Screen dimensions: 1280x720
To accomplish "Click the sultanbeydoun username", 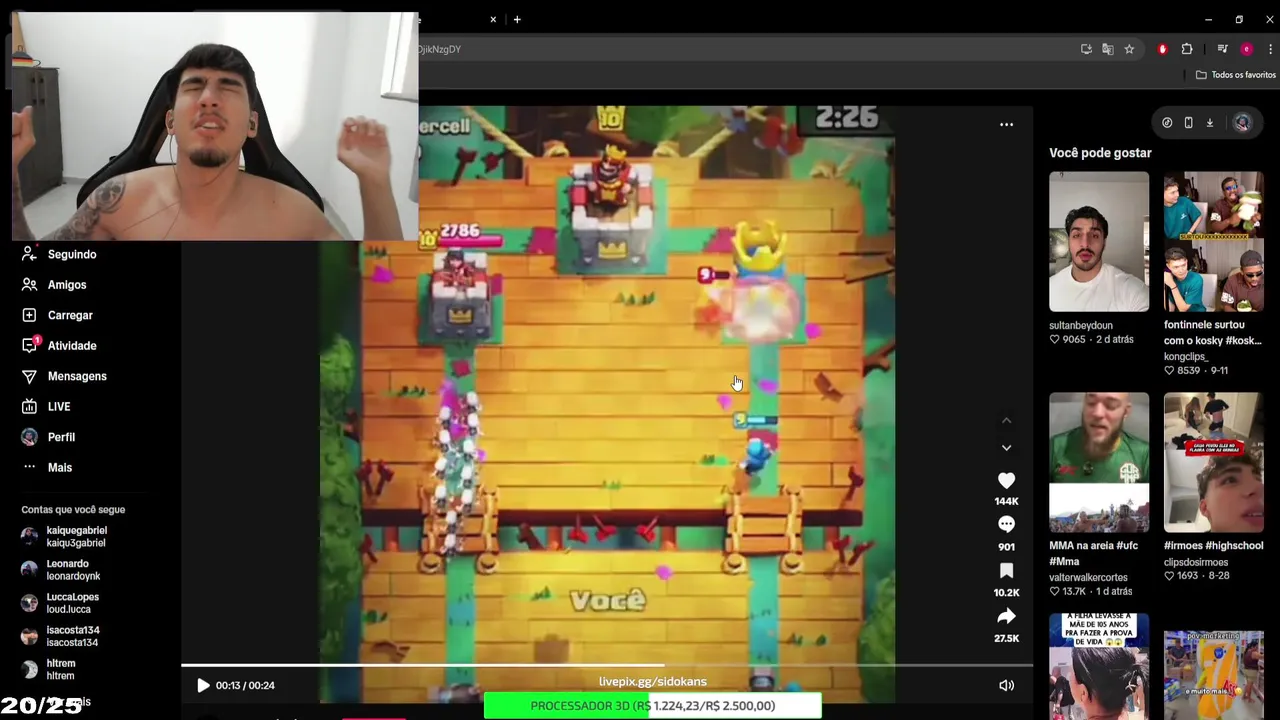I will [1080, 325].
